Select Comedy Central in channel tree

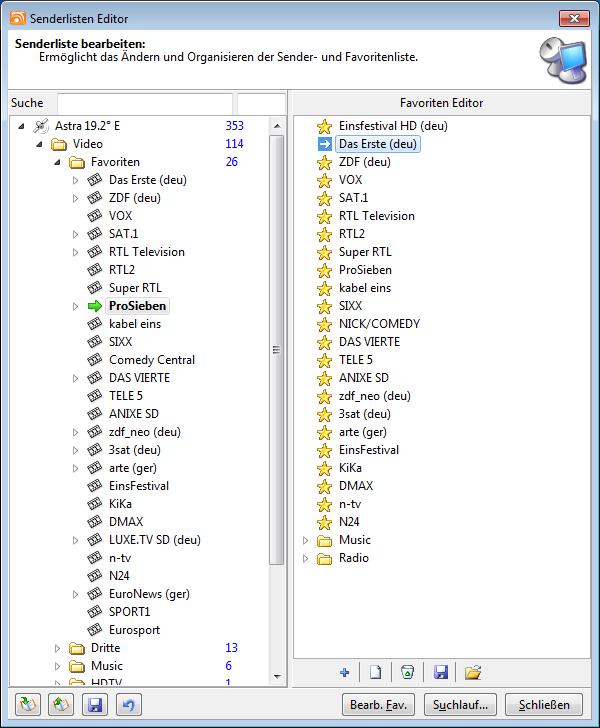(152, 360)
